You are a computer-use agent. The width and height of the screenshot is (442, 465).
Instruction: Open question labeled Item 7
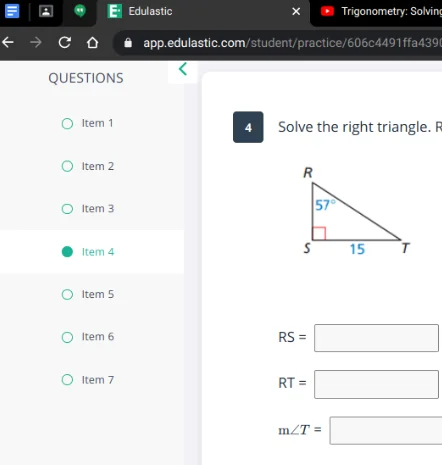click(98, 380)
